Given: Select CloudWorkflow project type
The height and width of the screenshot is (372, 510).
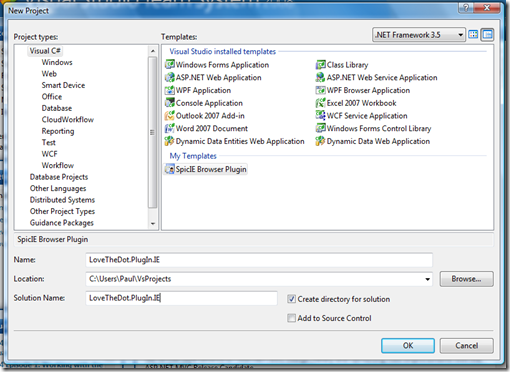Looking at the screenshot, I should 67,119.
